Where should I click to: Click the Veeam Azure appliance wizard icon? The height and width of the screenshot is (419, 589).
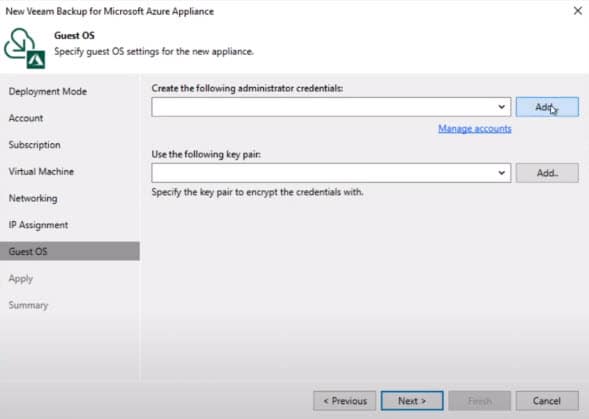pos(25,48)
